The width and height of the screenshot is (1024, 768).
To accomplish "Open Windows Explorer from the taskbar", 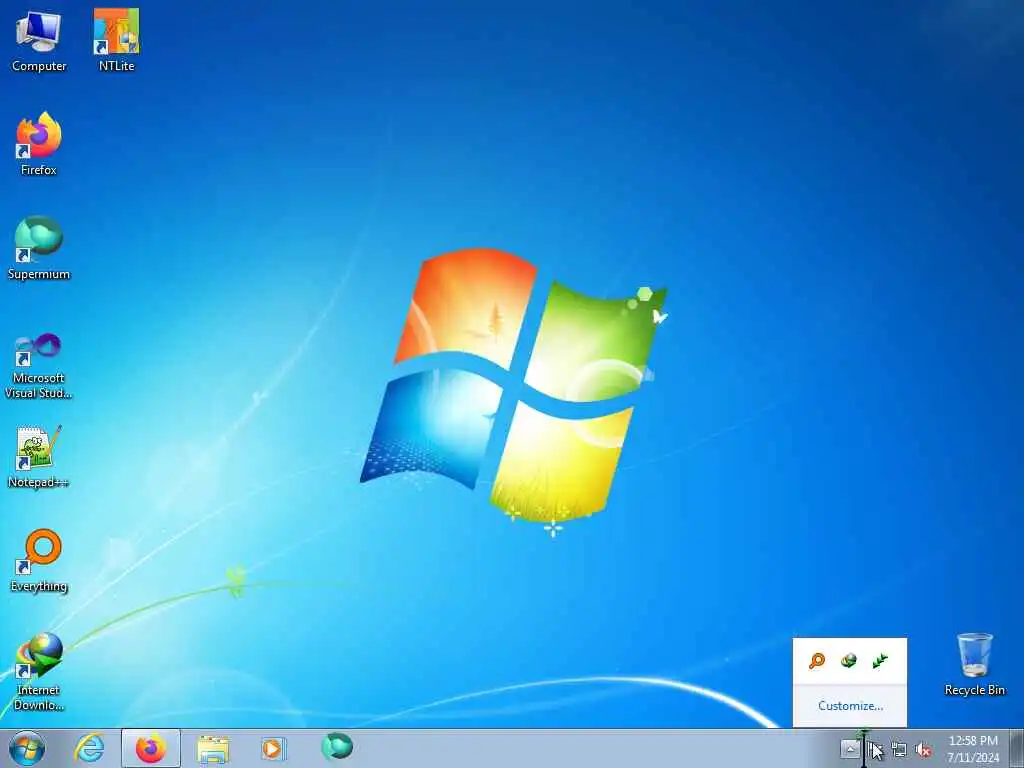I will coord(213,749).
